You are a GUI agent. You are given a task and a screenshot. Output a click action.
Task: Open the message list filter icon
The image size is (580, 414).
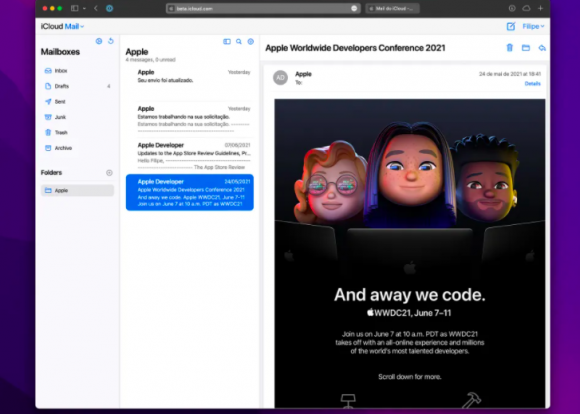click(251, 41)
